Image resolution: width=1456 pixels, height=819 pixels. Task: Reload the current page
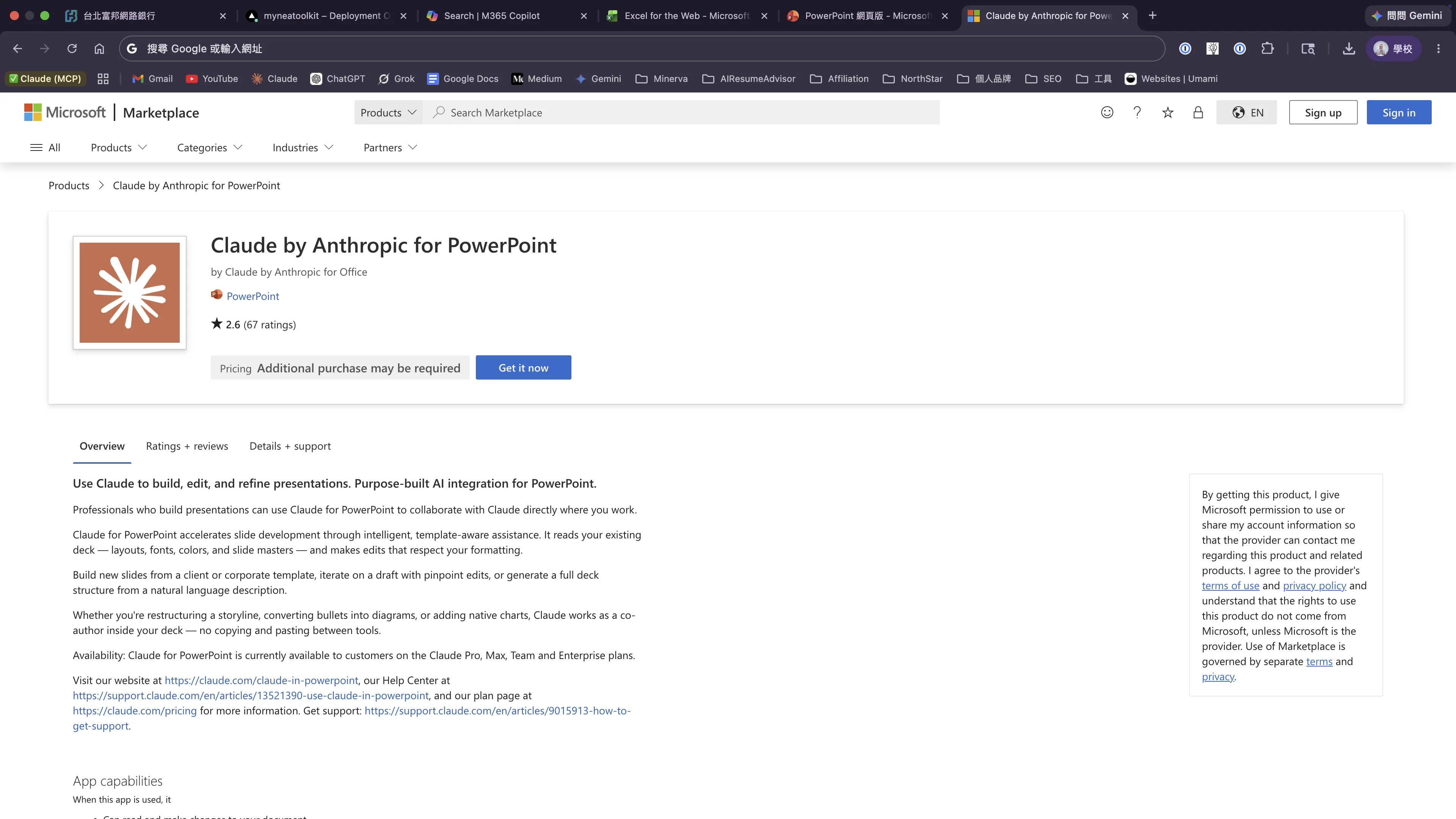coord(72,49)
